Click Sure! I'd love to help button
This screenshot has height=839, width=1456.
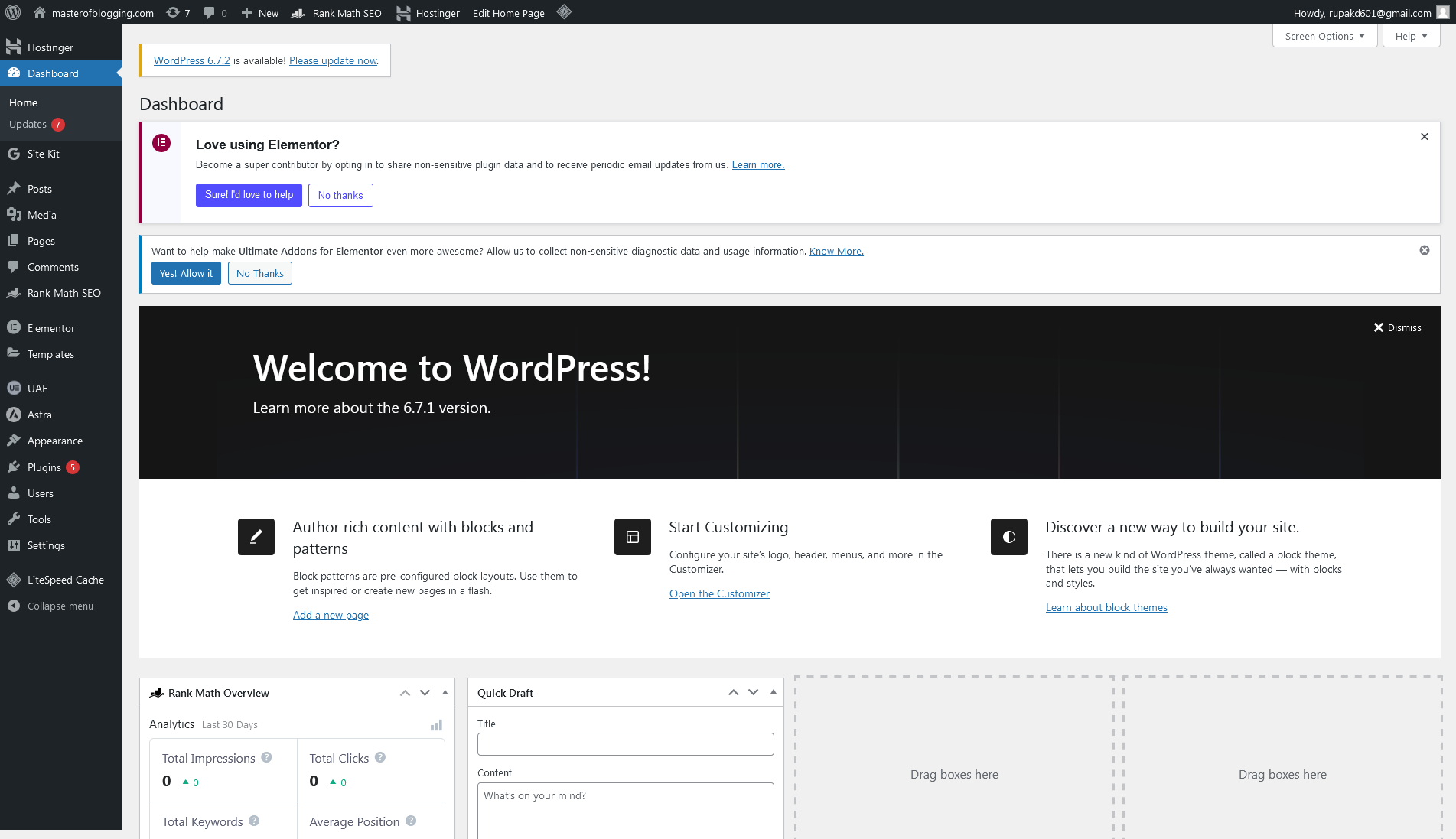(x=249, y=195)
